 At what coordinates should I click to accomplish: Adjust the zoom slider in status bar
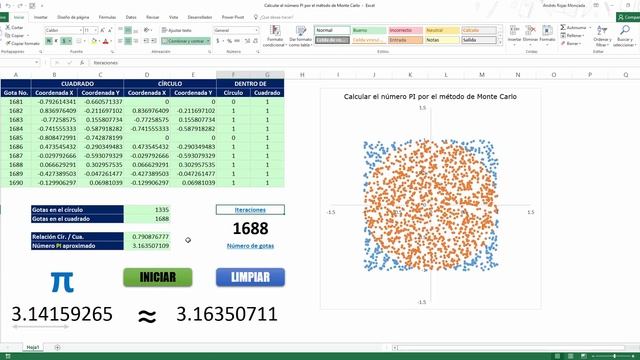614,356
